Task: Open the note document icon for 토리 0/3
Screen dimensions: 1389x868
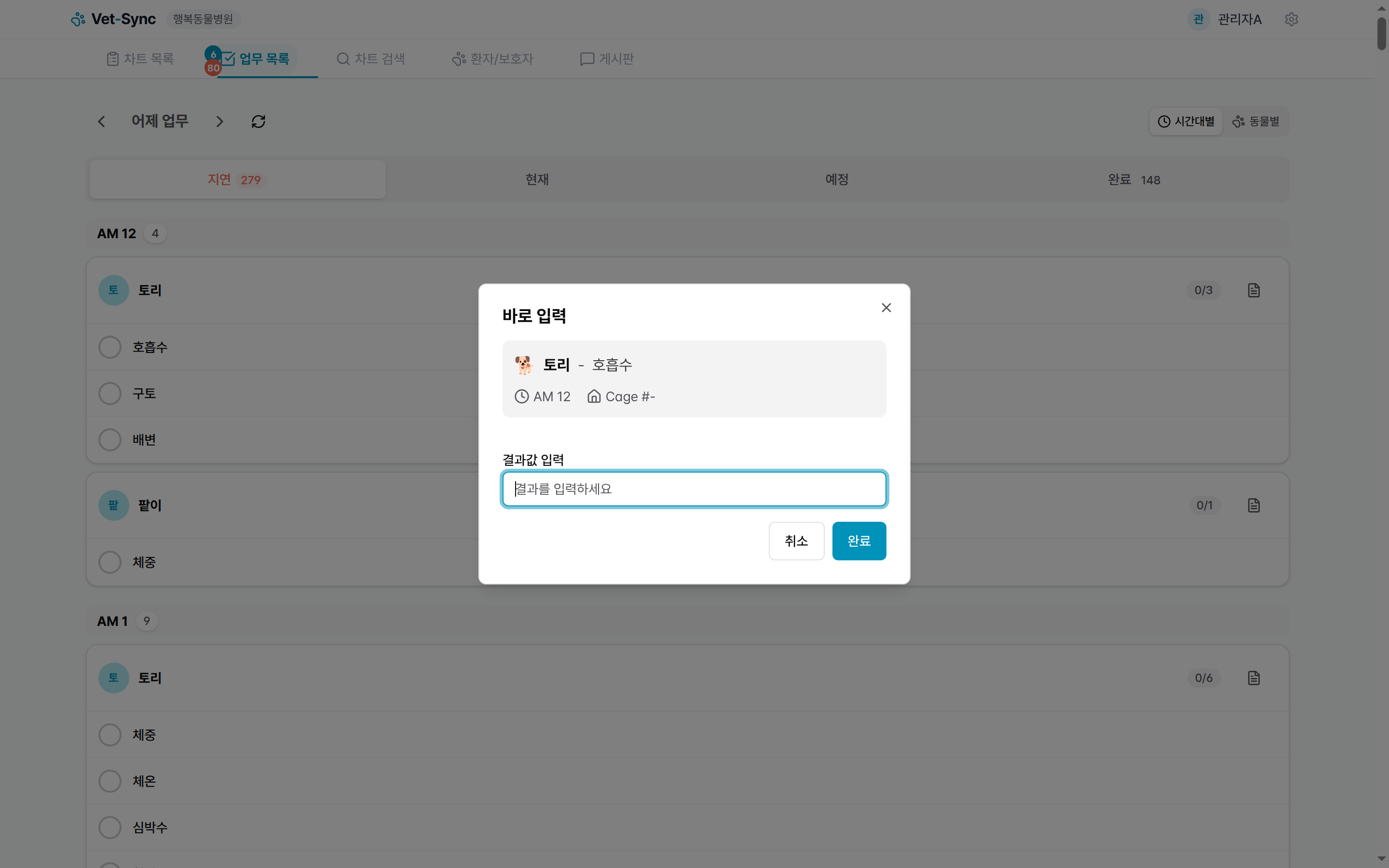Action: click(1253, 290)
